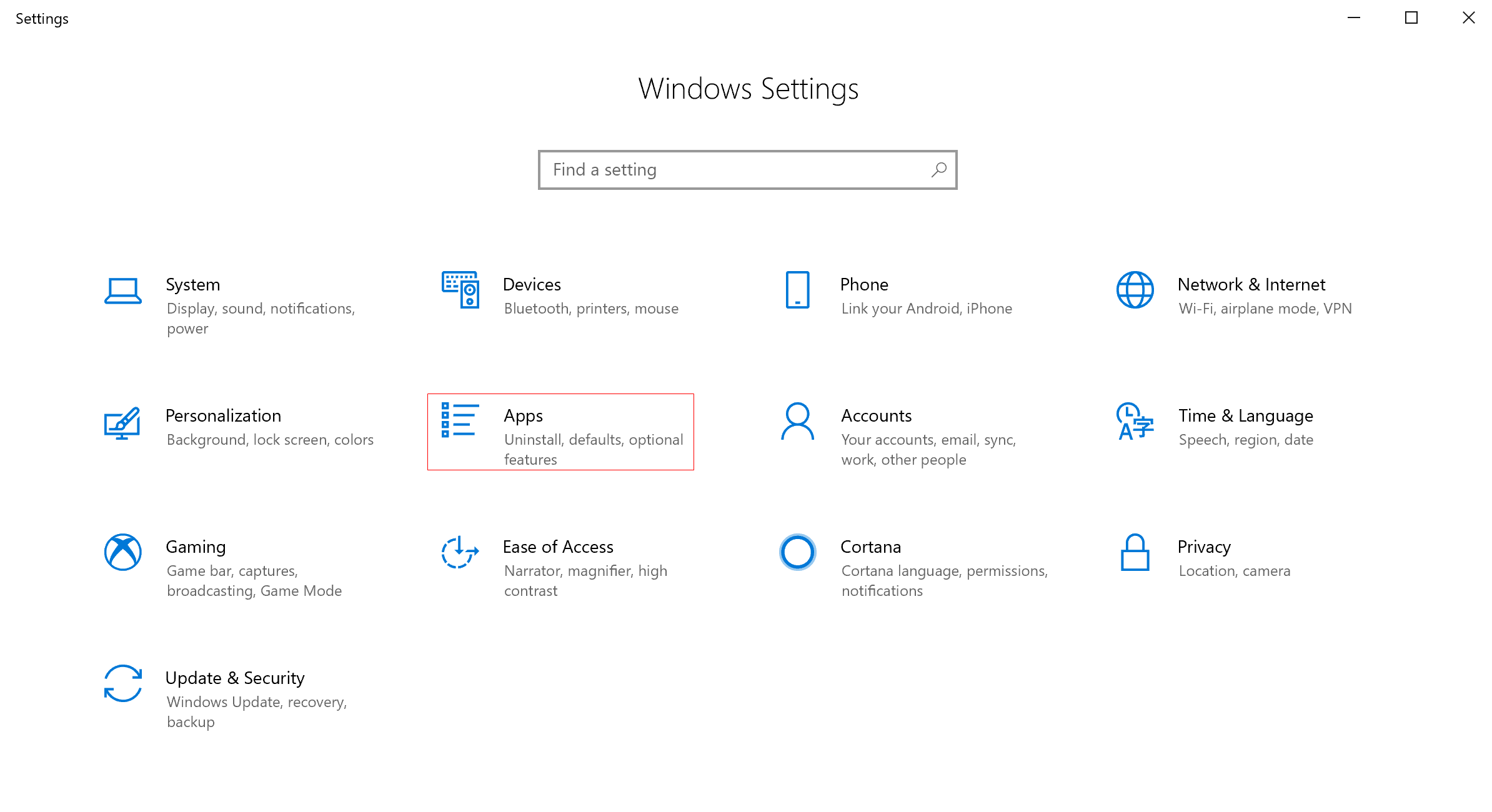
Task: Click the Apps list icon
Action: point(460,420)
